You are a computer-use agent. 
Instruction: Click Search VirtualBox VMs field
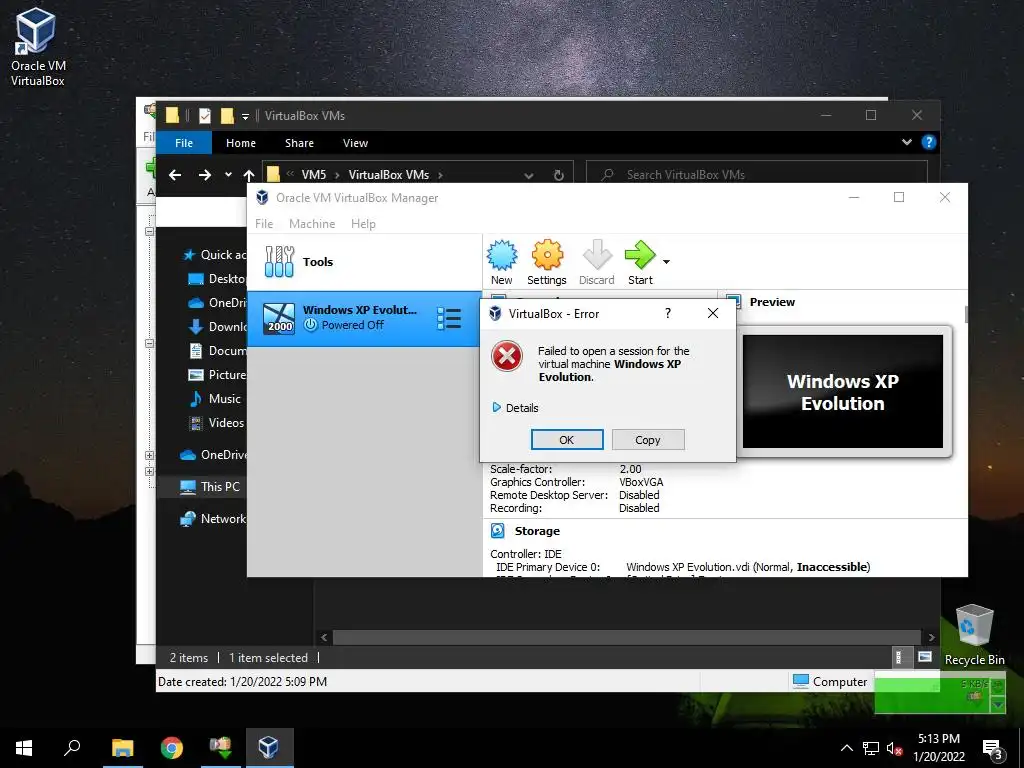pyautogui.click(x=756, y=174)
